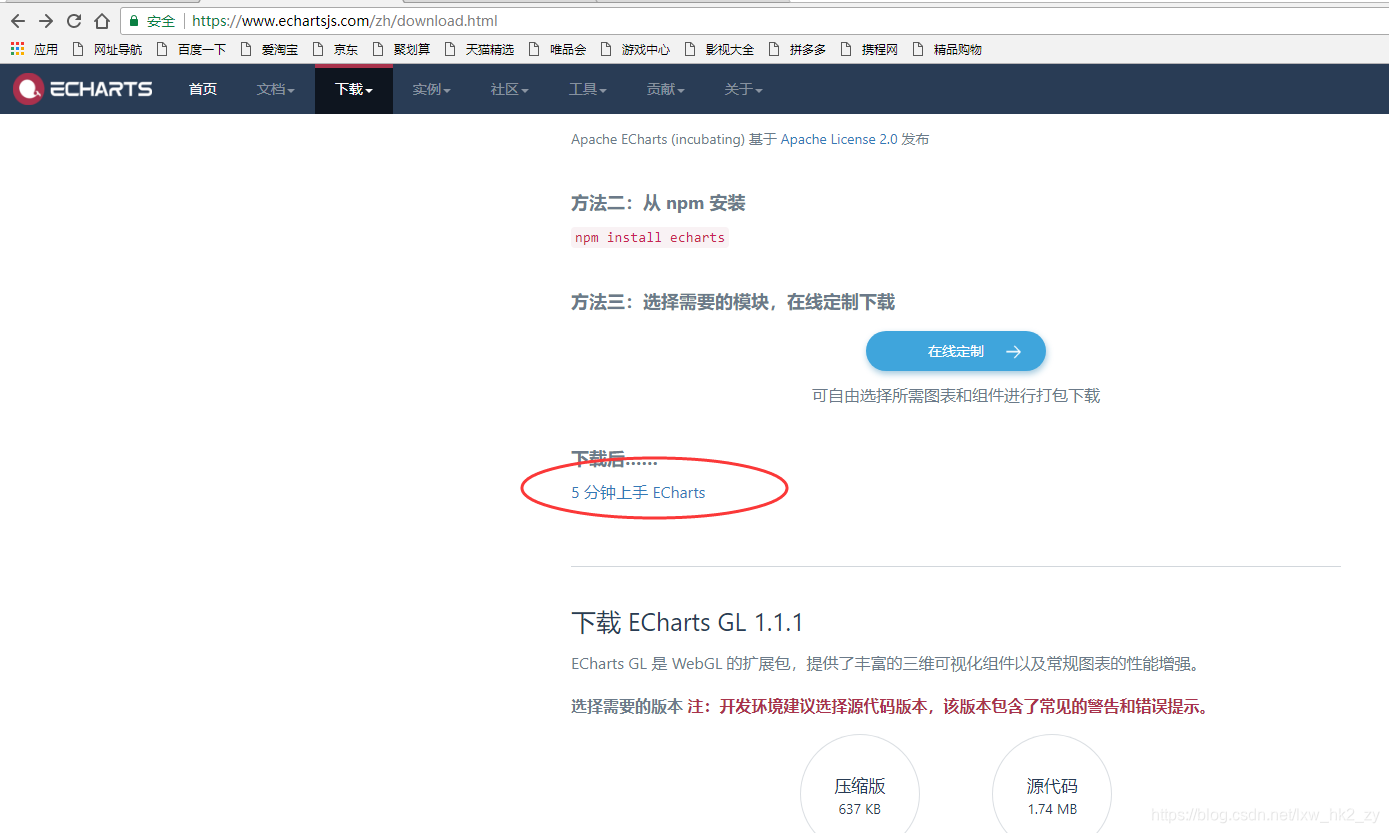Open the 携程网 bookmark
Viewport: 1389px width, 833px height.
[869, 49]
